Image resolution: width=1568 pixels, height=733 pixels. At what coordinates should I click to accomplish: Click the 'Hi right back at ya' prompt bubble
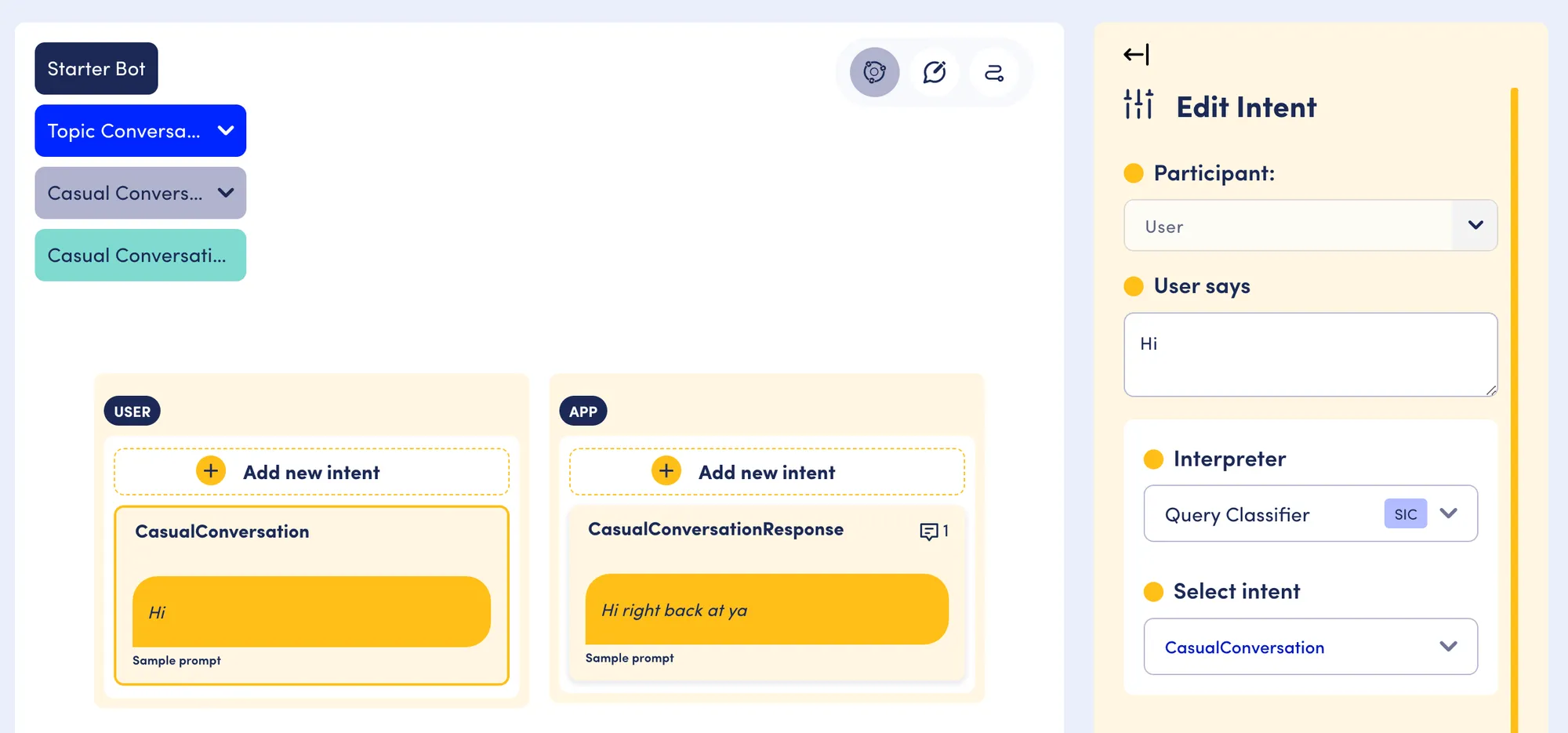pos(767,609)
